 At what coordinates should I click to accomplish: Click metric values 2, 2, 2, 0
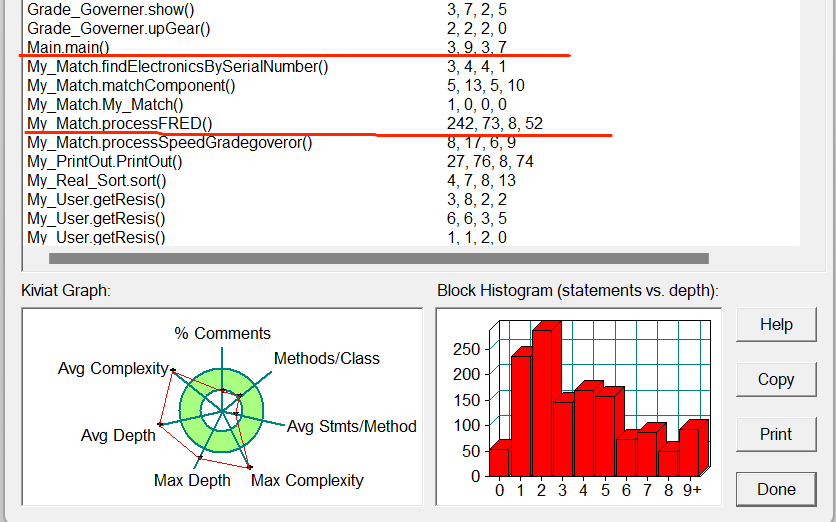tap(477, 28)
